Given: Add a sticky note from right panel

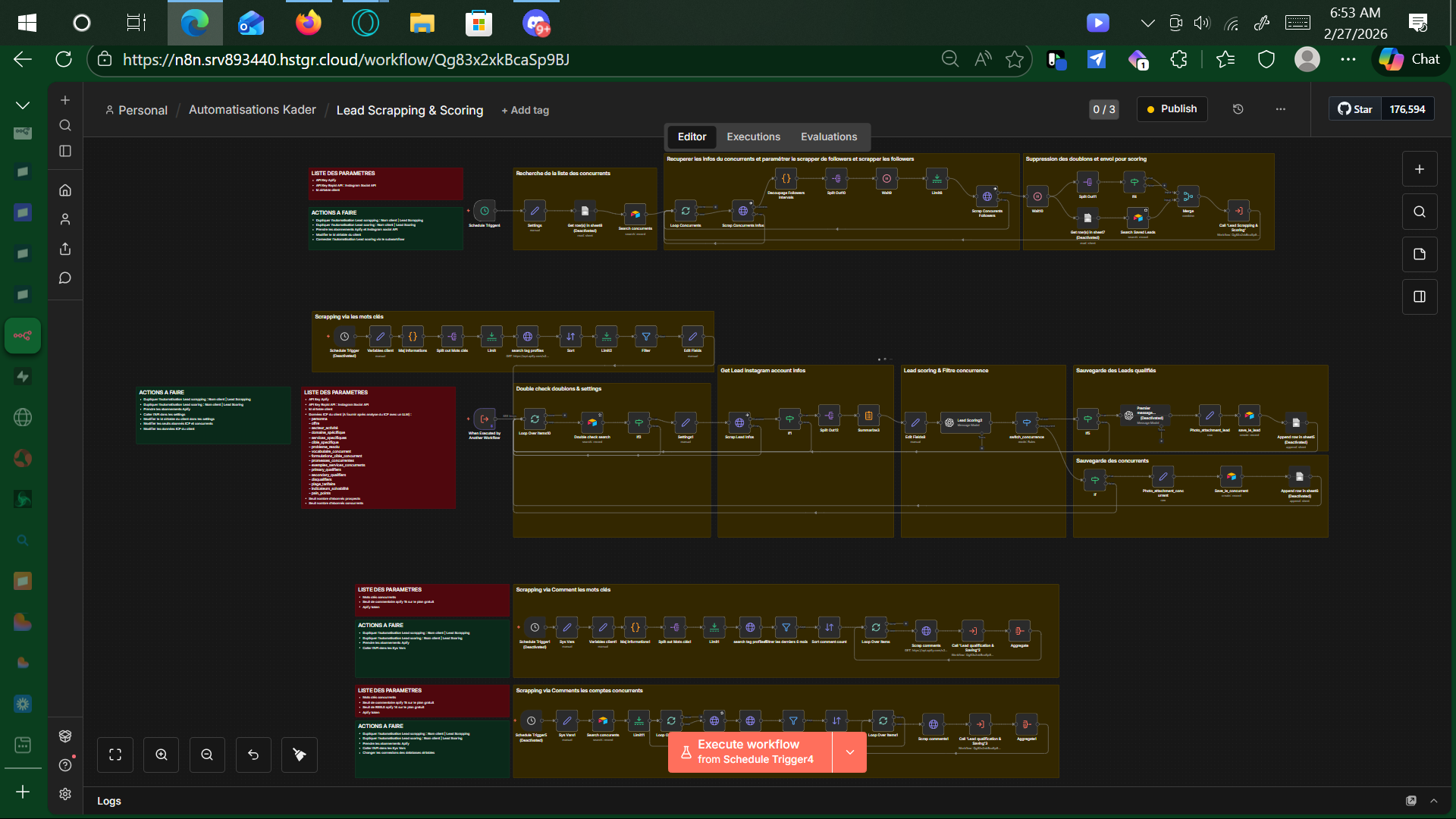Looking at the screenshot, I should [x=1420, y=254].
